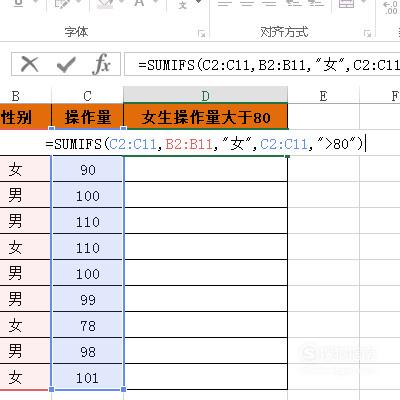The width and height of the screenshot is (400, 400).
Task: Click the in-cell SUMIFS formula being edited
Action: (x=205, y=144)
